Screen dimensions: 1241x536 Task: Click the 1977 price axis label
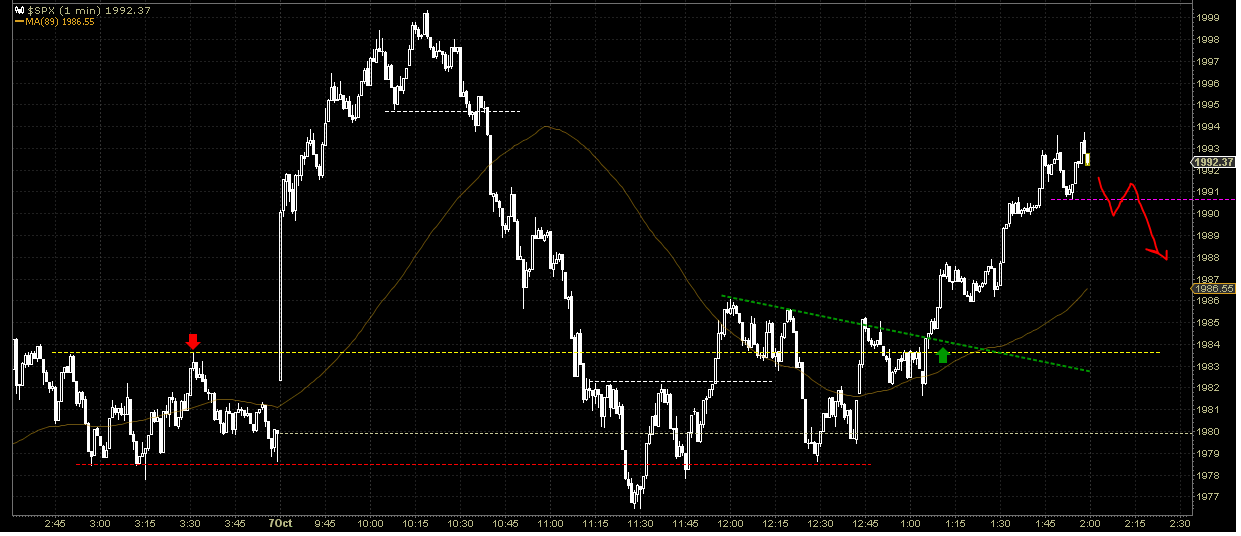tap(1207, 497)
